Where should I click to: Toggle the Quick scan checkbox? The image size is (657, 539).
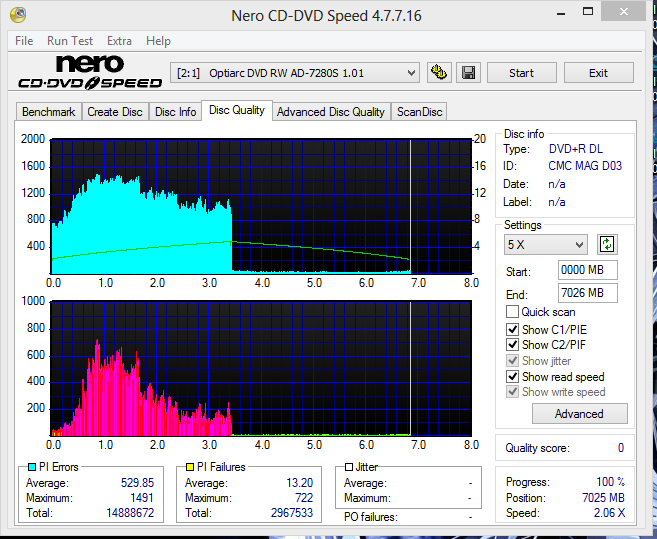click(512, 312)
